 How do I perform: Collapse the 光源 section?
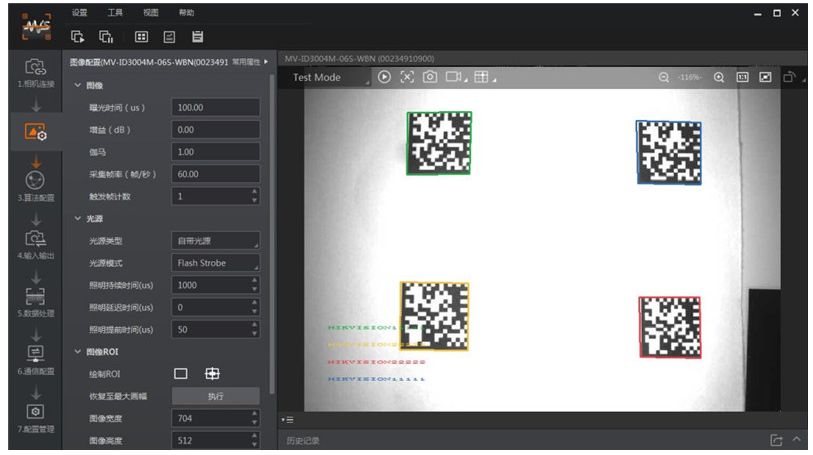coord(79,218)
